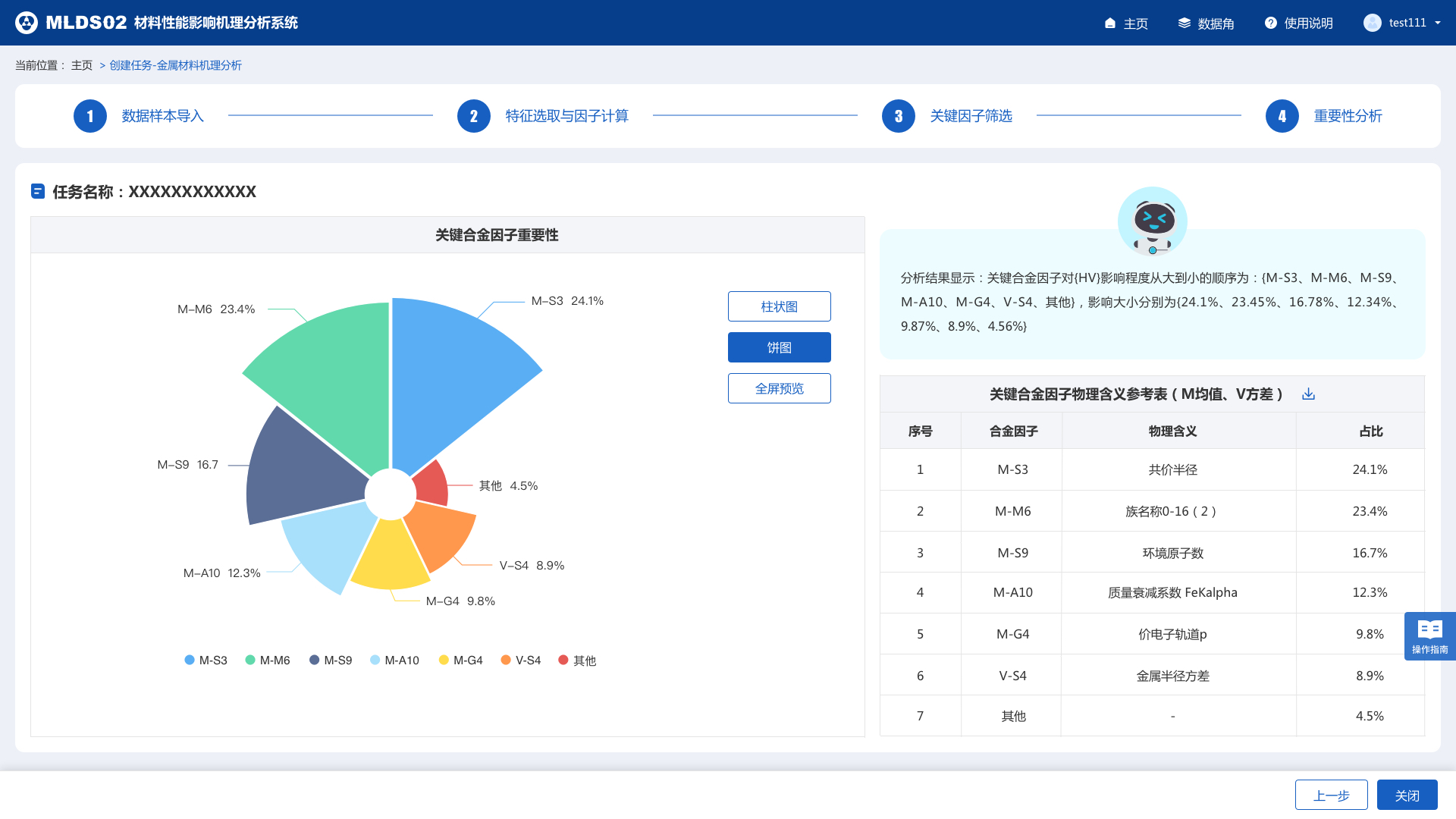Toggle the M-S3 legend entry
This screenshot has height=819, width=1456.
pyautogui.click(x=206, y=661)
